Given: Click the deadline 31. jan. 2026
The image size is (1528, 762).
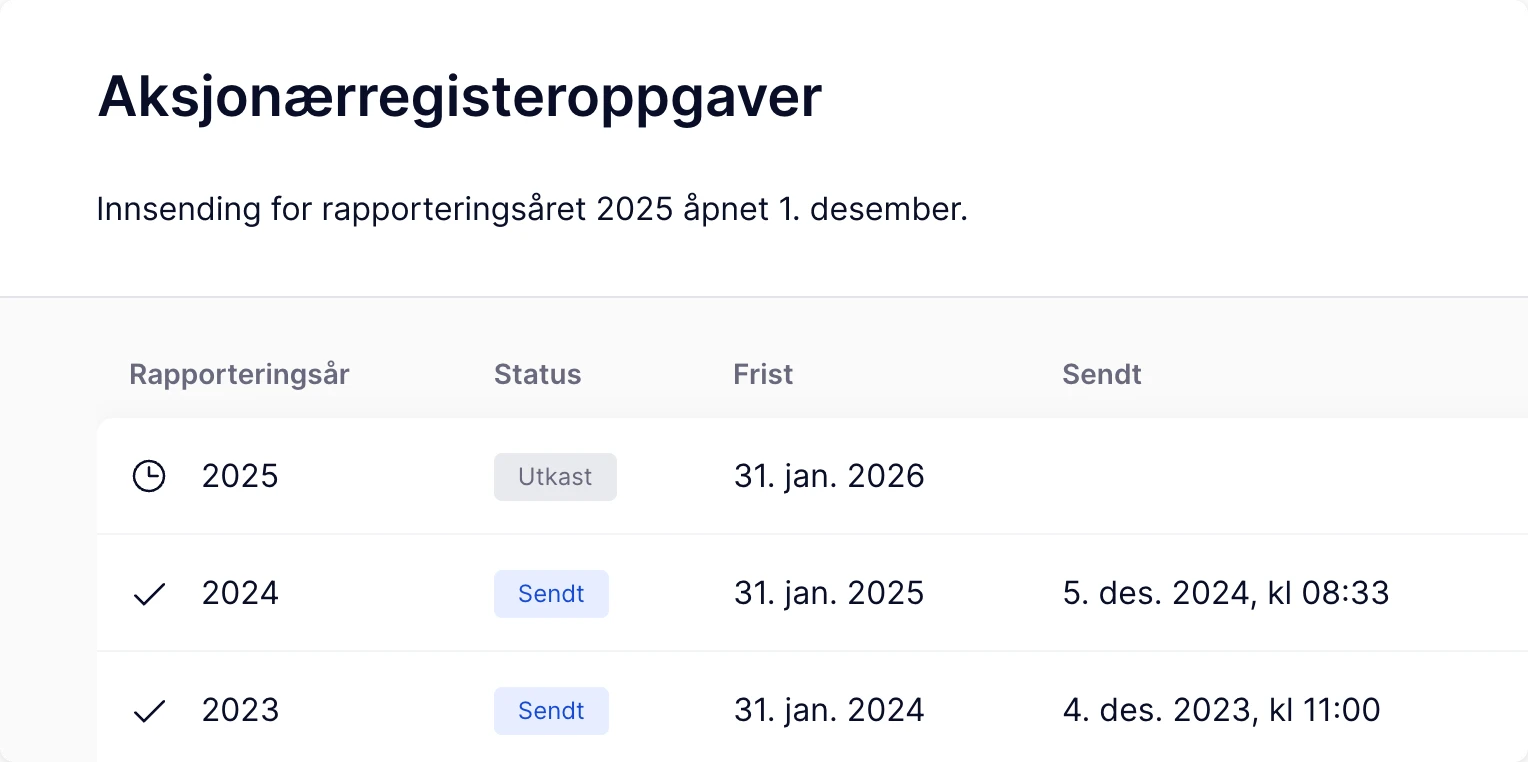Looking at the screenshot, I should click(829, 477).
